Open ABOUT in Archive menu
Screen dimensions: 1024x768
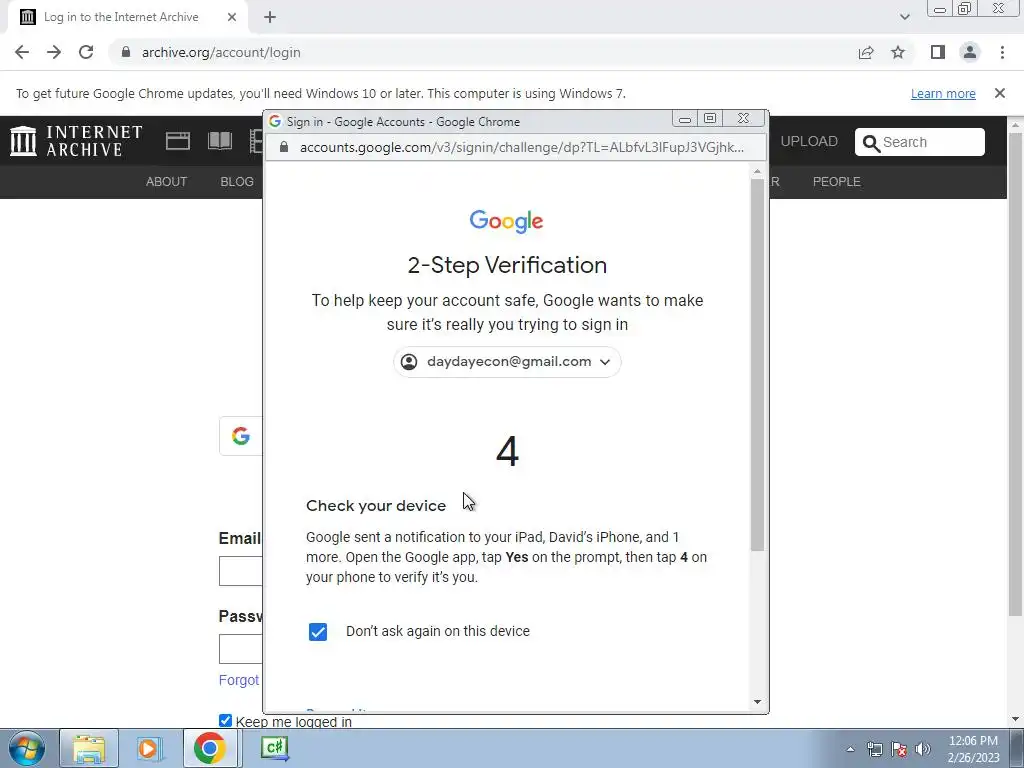(166, 182)
